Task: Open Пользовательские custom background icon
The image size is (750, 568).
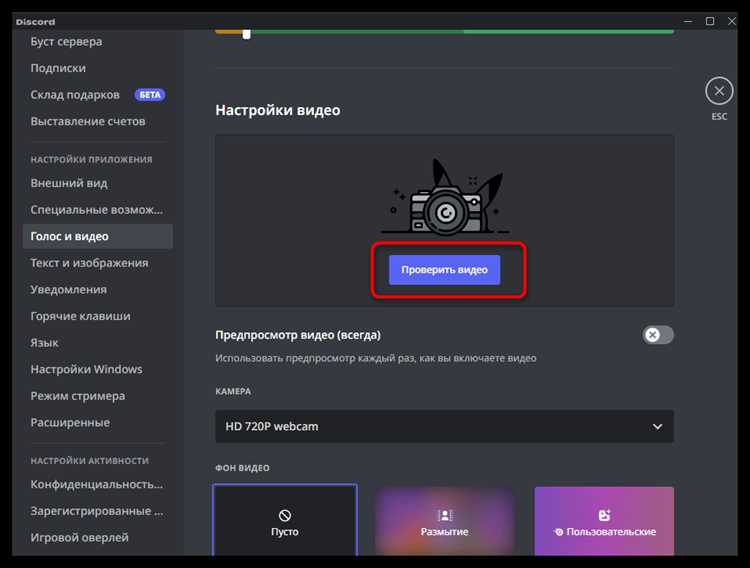Action: click(x=604, y=515)
